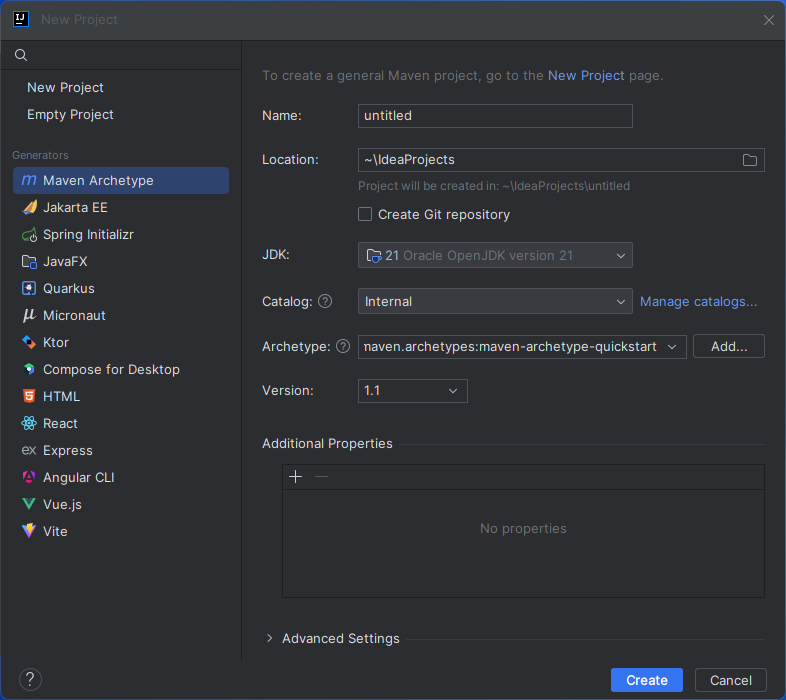Choose the Vue.js generator icon
Viewport: 786px width, 700px height.
pyautogui.click(x=29, y=504)
